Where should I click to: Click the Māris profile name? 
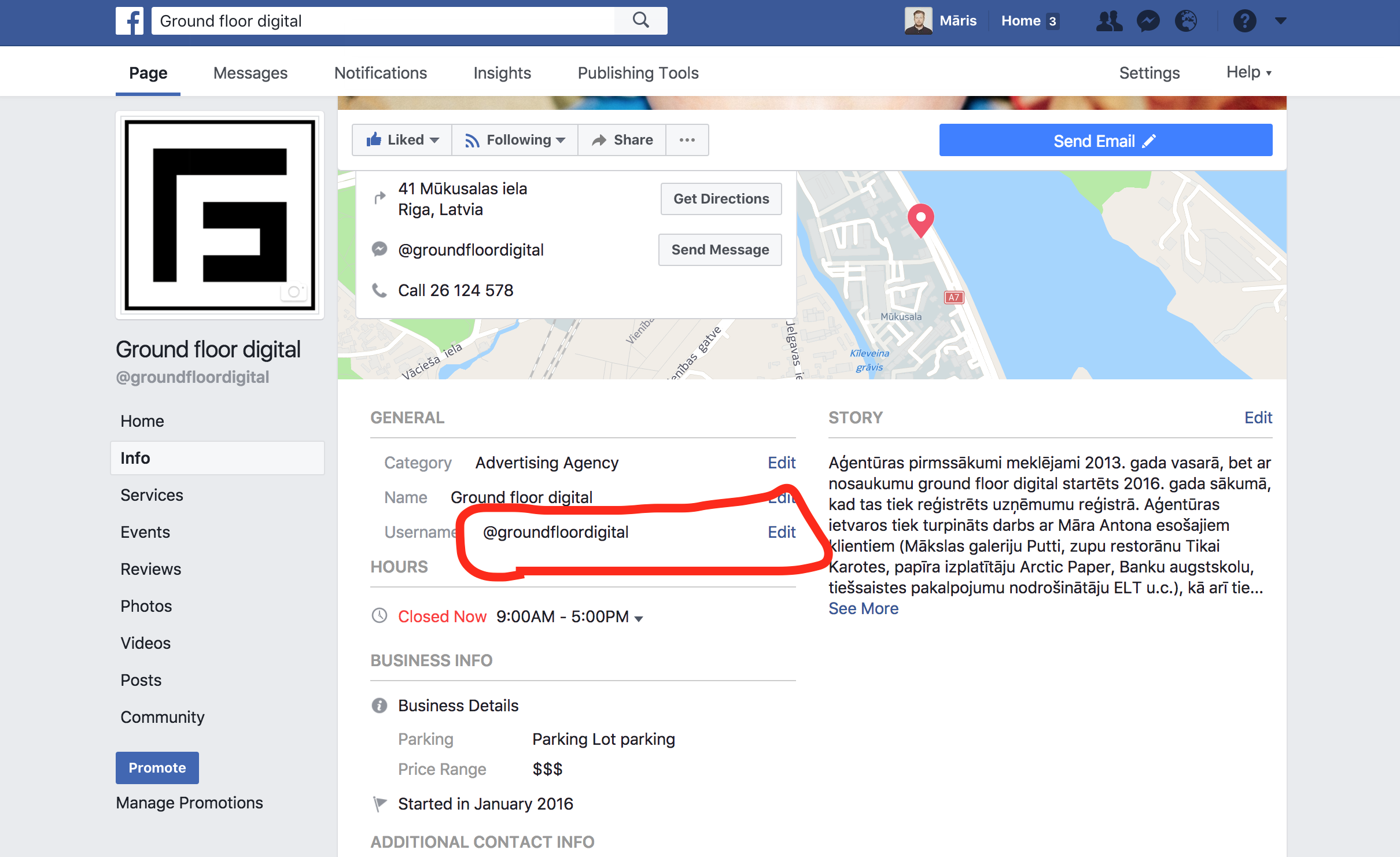(x=958, y=21)
